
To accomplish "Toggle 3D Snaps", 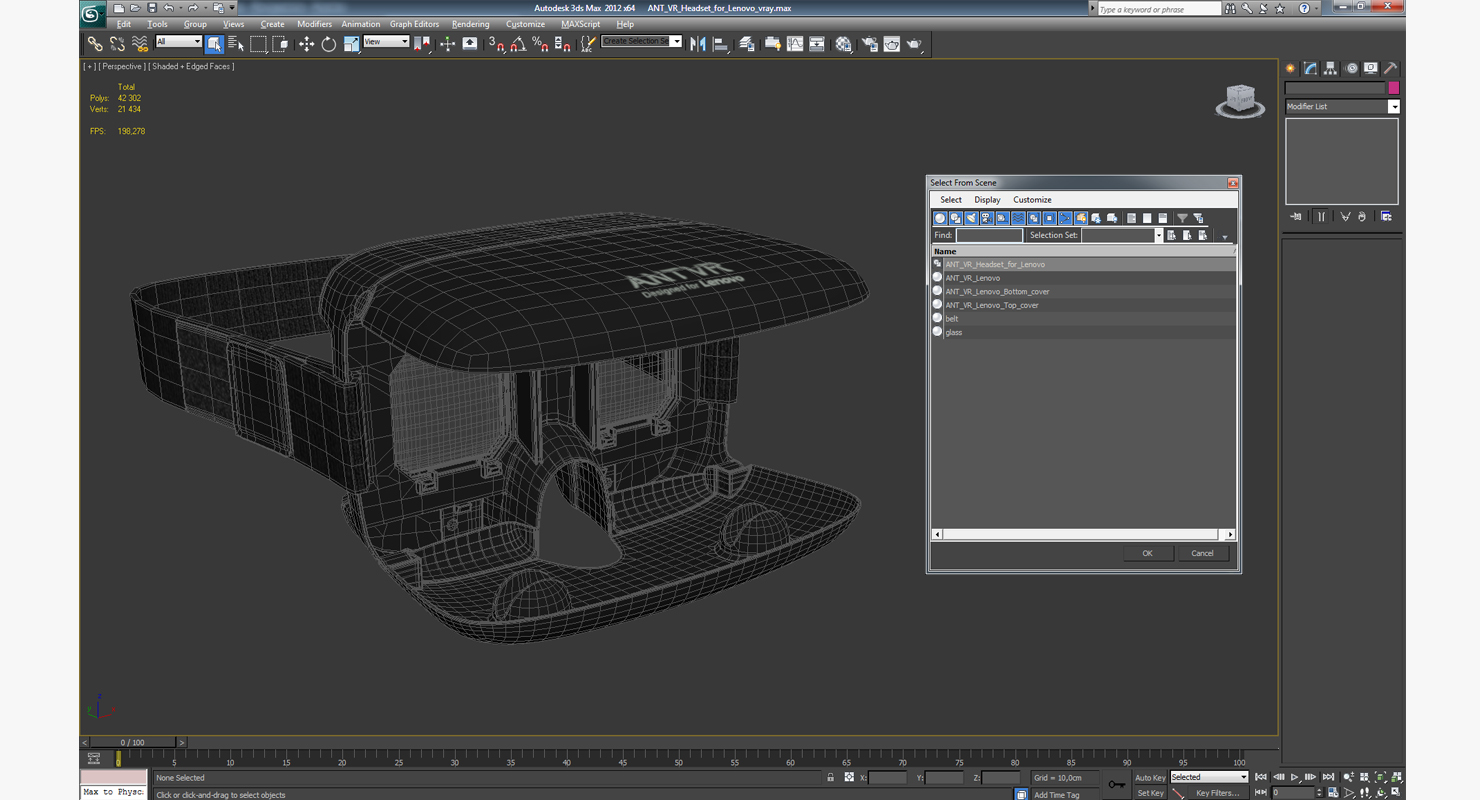I will pos(496,44).
